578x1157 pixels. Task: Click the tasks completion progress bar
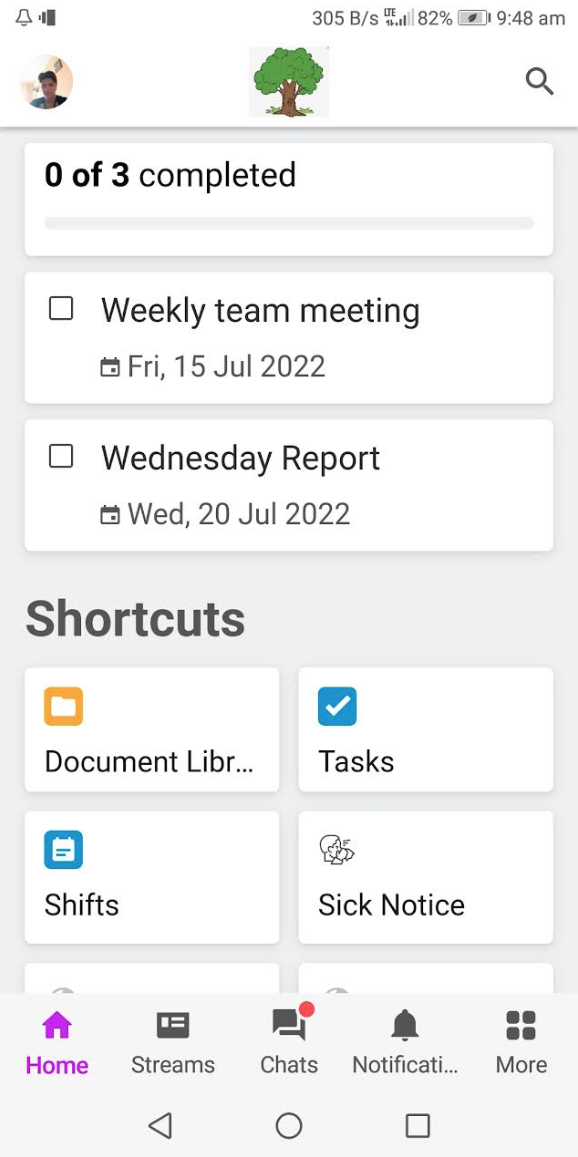coord(289,223)
